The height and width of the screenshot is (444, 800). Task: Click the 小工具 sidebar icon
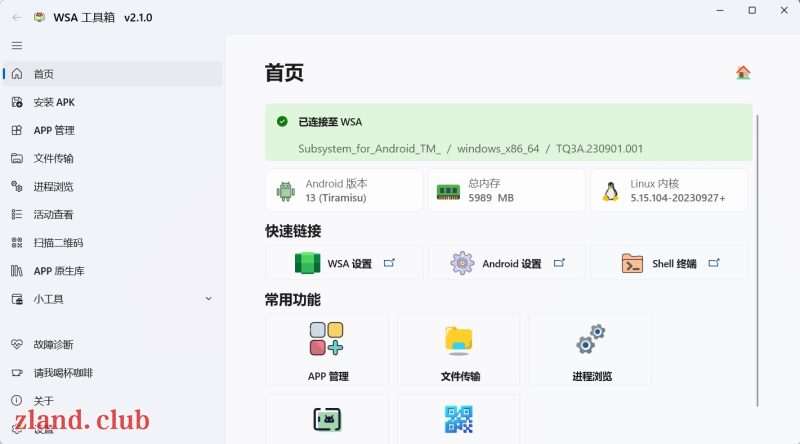pos(17,299)
